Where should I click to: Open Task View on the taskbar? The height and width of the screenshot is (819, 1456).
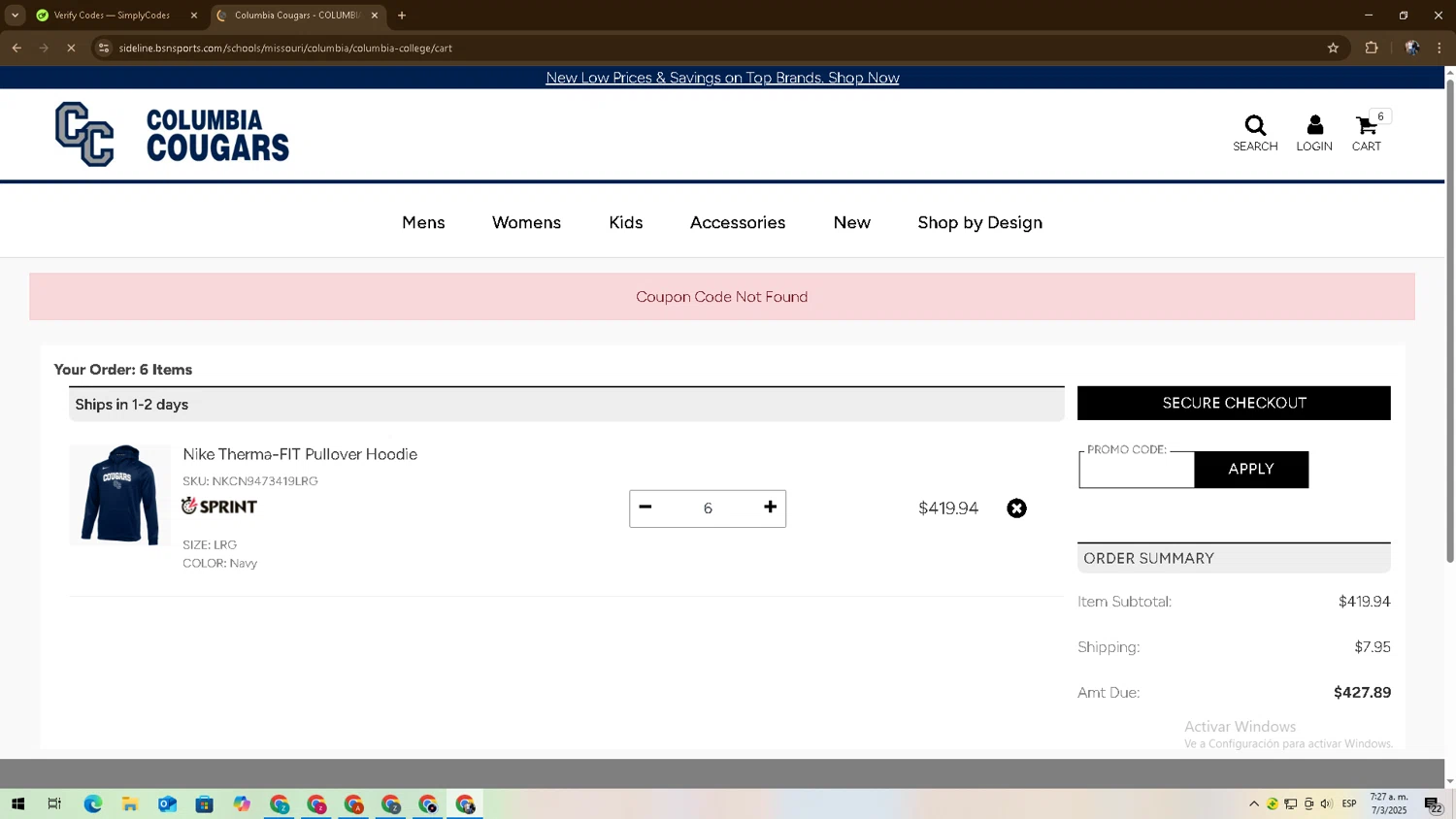tap(54, 804)
